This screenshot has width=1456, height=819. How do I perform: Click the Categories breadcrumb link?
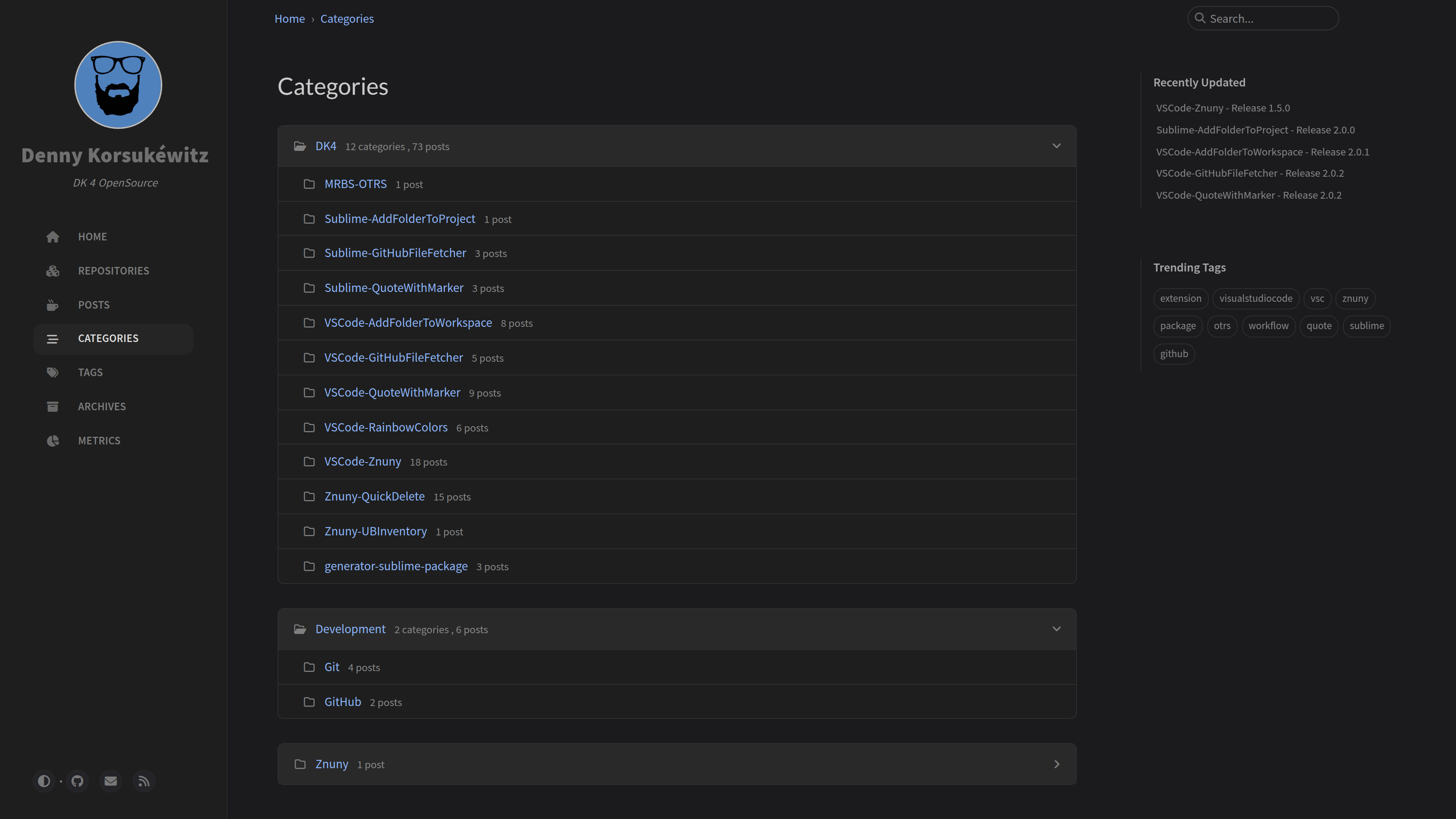point(347,19)
